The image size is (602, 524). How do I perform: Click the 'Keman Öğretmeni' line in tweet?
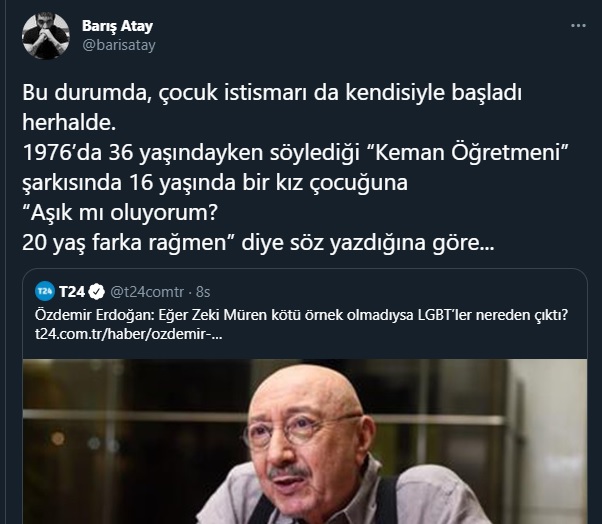point(295,153)
